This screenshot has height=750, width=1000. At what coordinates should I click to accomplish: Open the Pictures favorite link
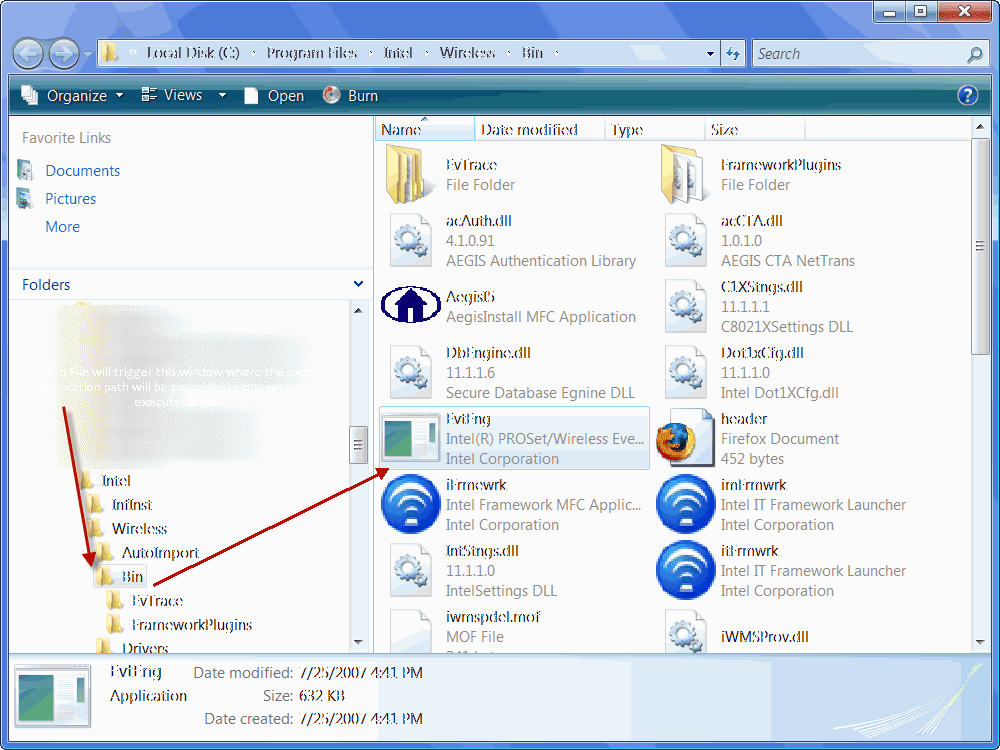point(70,198)
